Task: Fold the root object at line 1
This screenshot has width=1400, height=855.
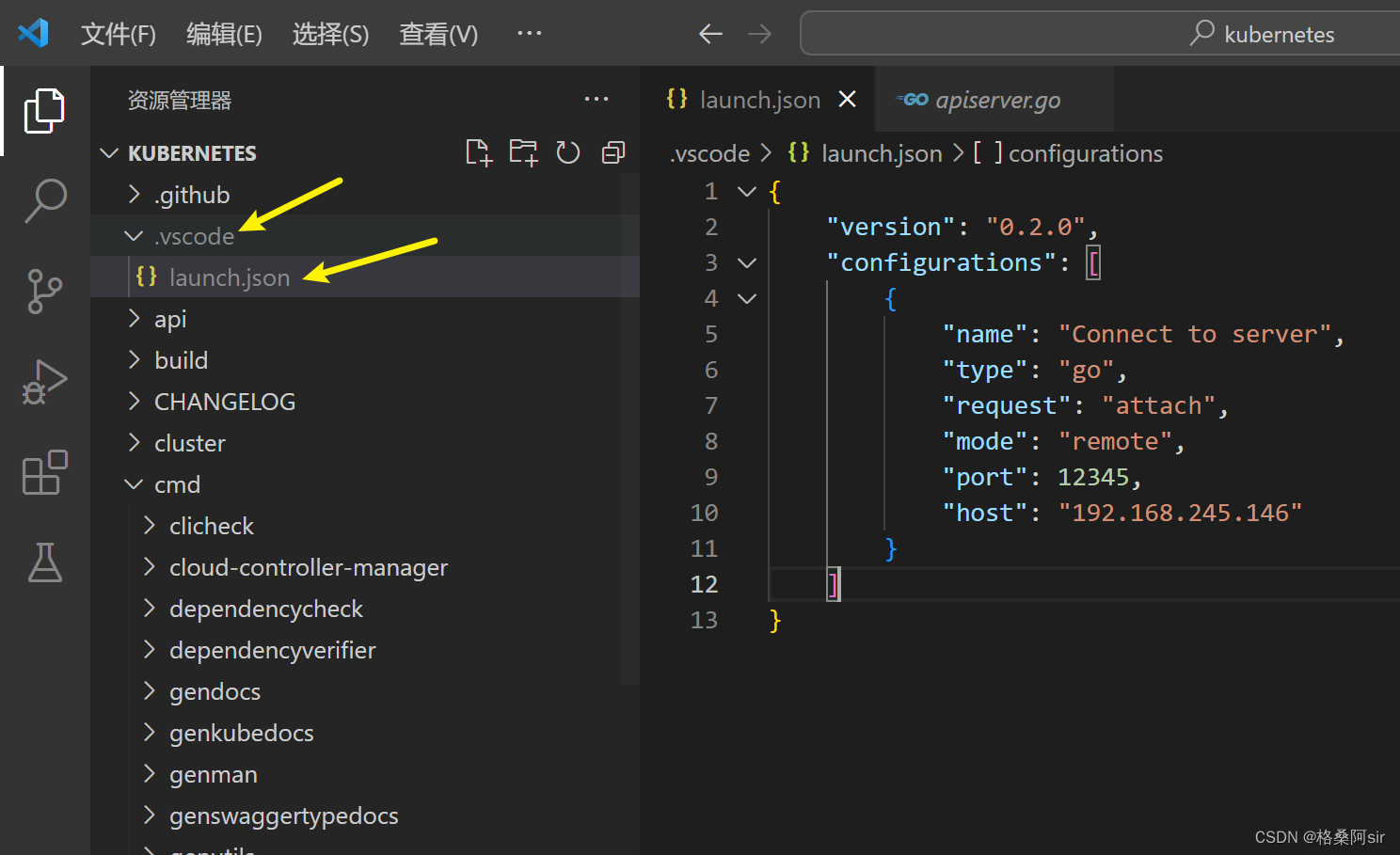Action: (x=747, y=191)
